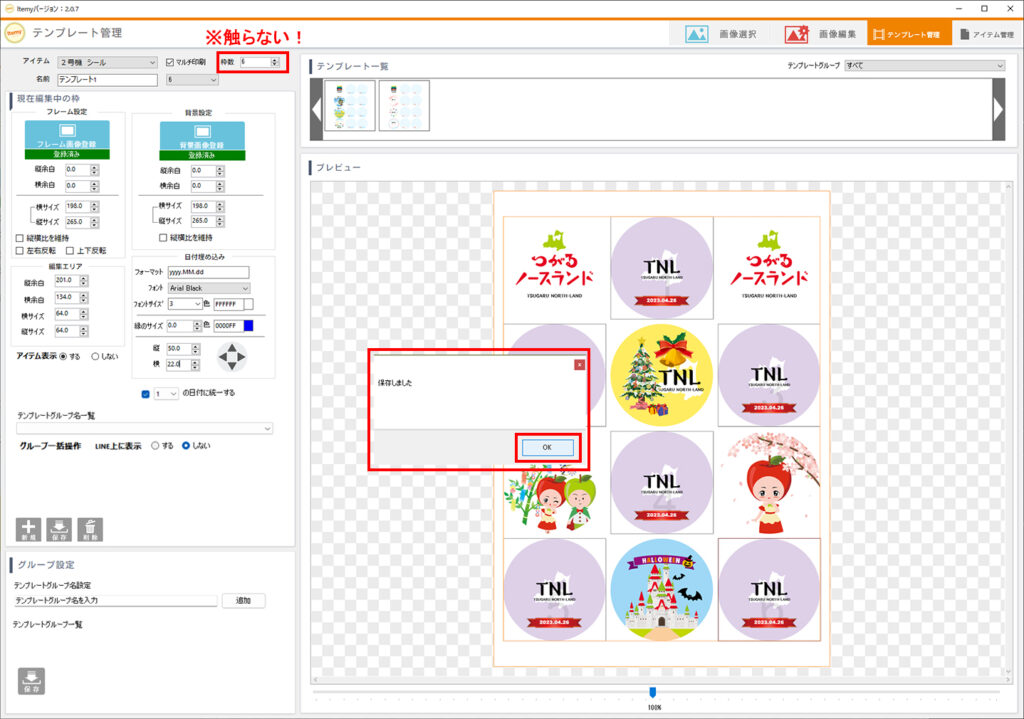Switch to the 画像選択 tab
1024x719 pixels.
pyautogui.click(x=721, y=33)
